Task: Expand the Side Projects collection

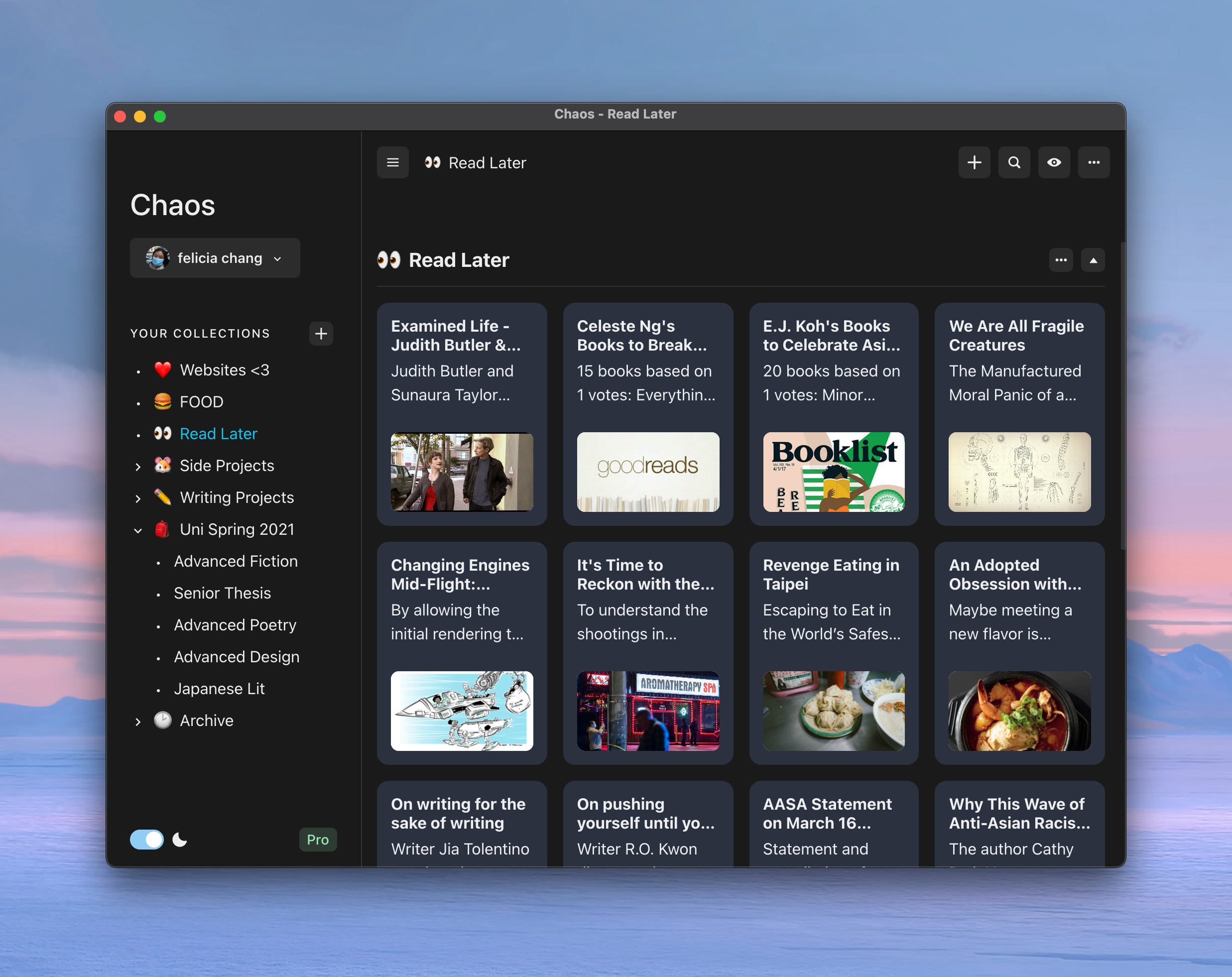Action: (138, 466)
